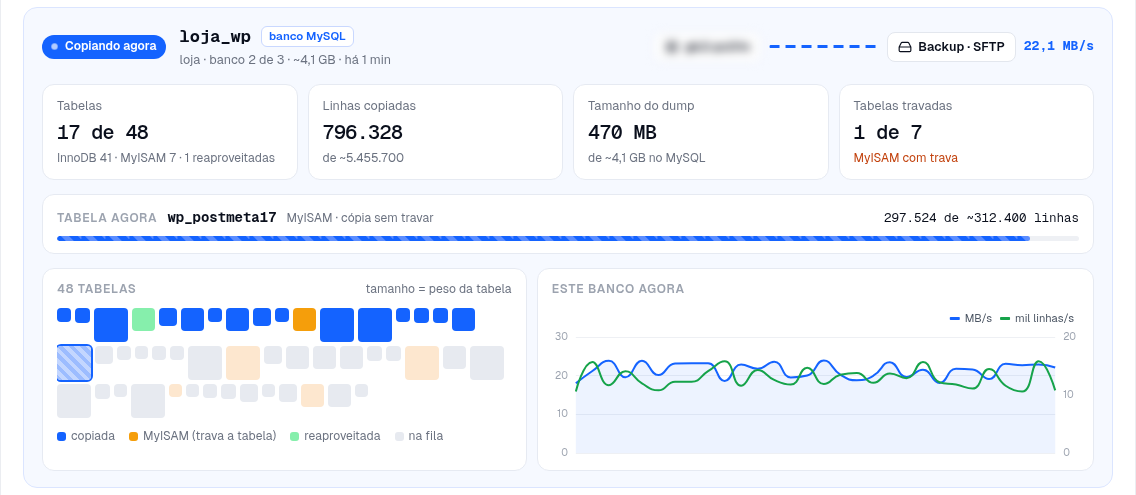The height and width of the screenshot is (495, 1136).
Task: Click the 30 label on the chart's left axis
Action: 561,337
